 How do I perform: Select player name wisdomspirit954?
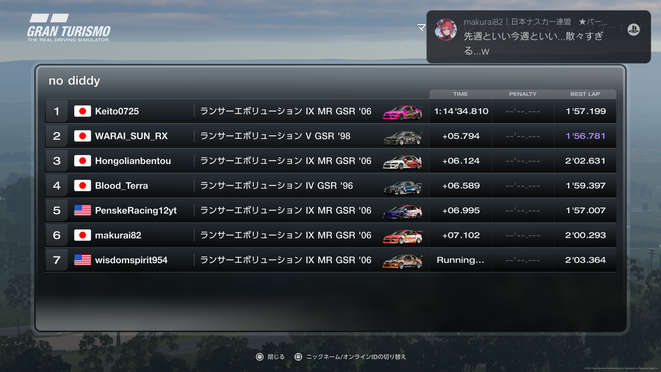coord(131,260)
